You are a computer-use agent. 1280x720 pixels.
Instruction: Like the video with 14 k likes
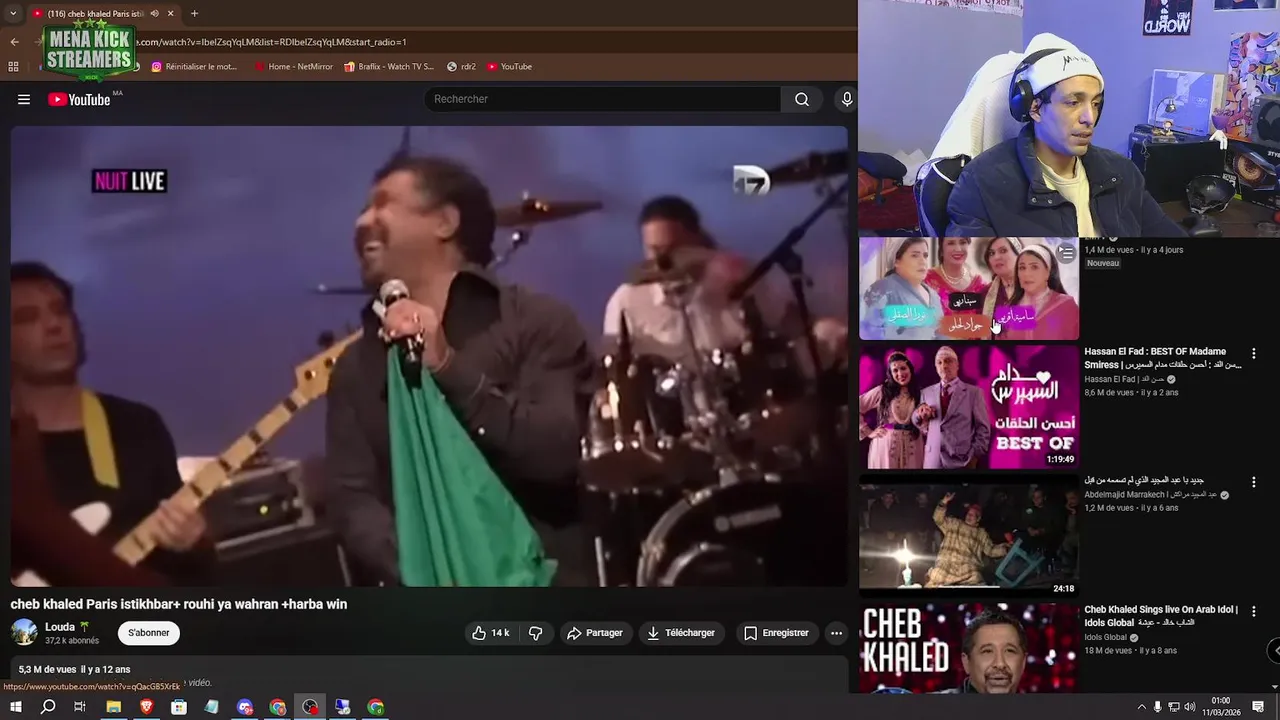[x=491, y=633]
